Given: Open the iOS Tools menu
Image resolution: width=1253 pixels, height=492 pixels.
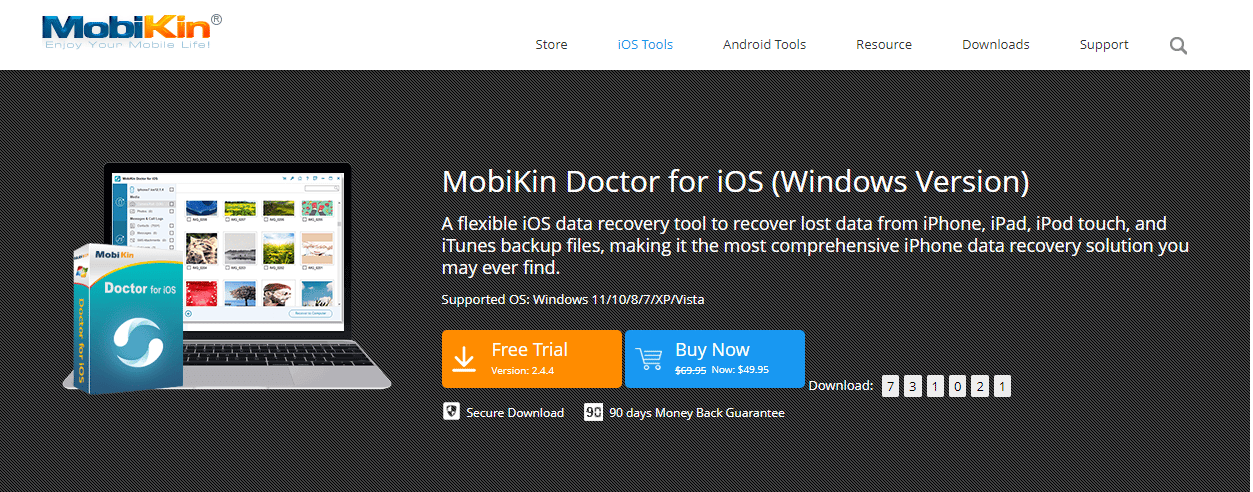Looking at the screenshot, I should (645, 44).
